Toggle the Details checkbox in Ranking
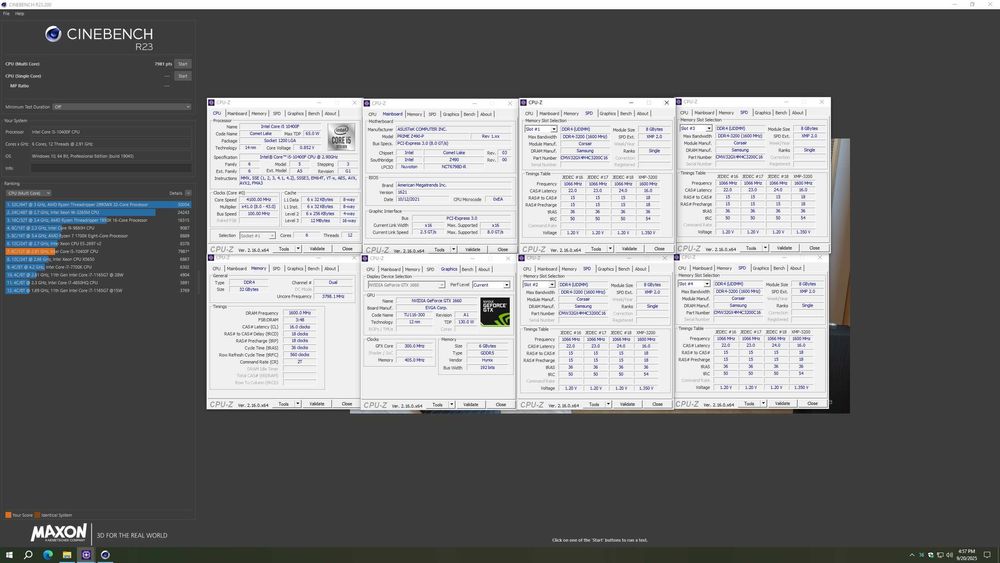The width and height of the screenshot is (1000, 563). pos(188,193)
